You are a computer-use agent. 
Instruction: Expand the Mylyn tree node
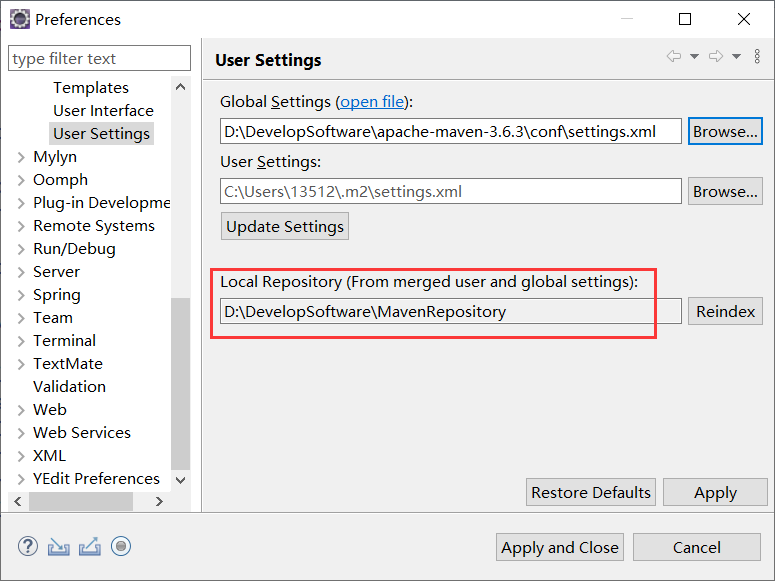(x=21, y=157)
